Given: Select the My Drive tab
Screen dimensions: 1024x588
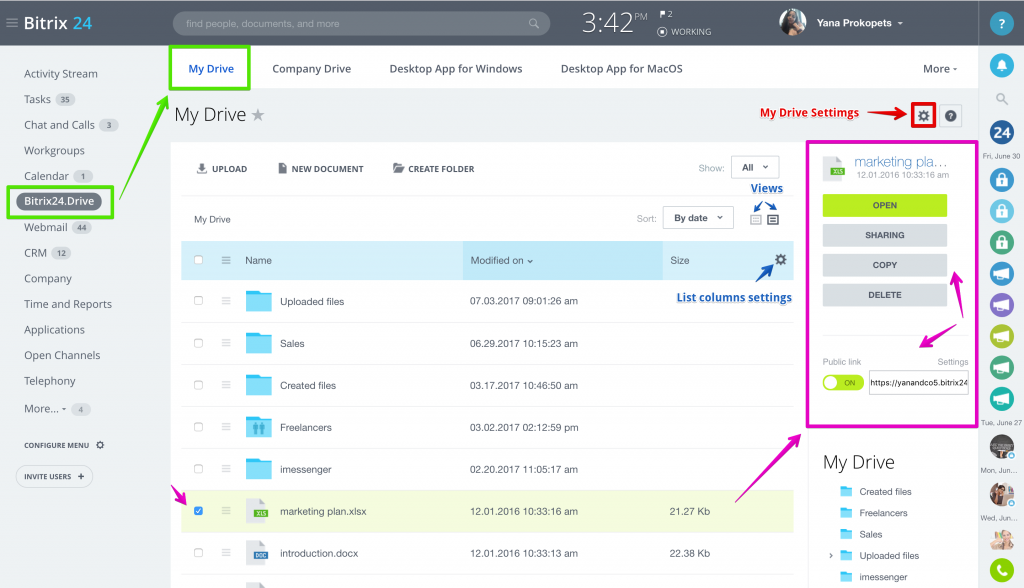Looking at the screenshot, I should point(211,69).
